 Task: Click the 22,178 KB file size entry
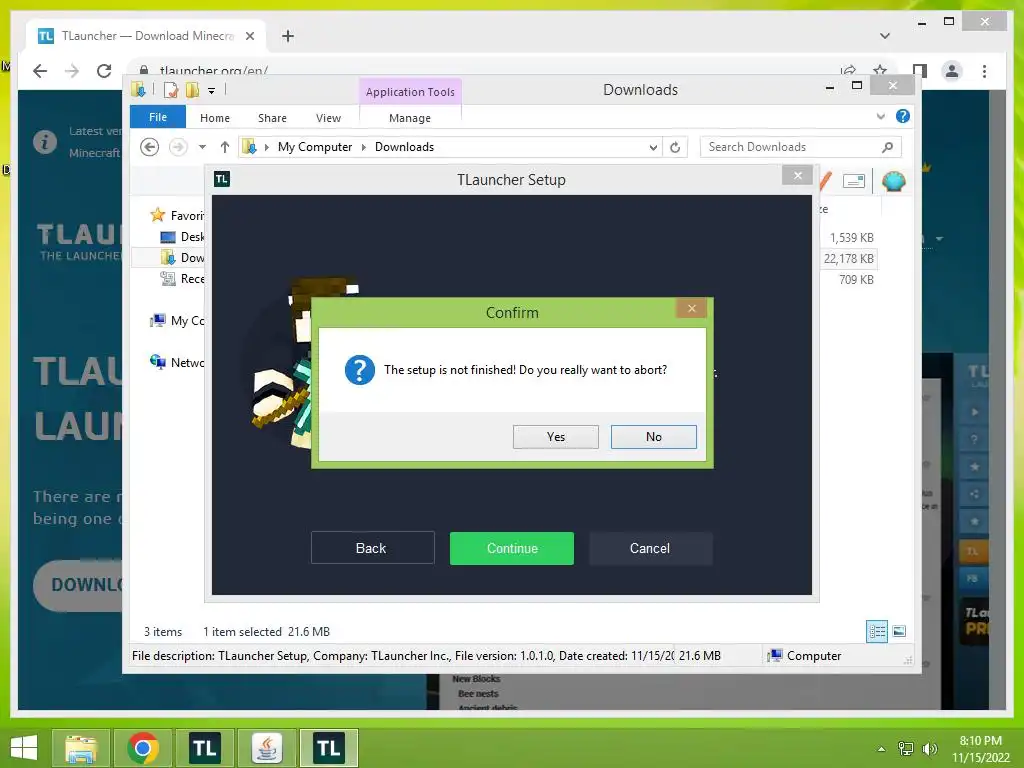(848, 259)
